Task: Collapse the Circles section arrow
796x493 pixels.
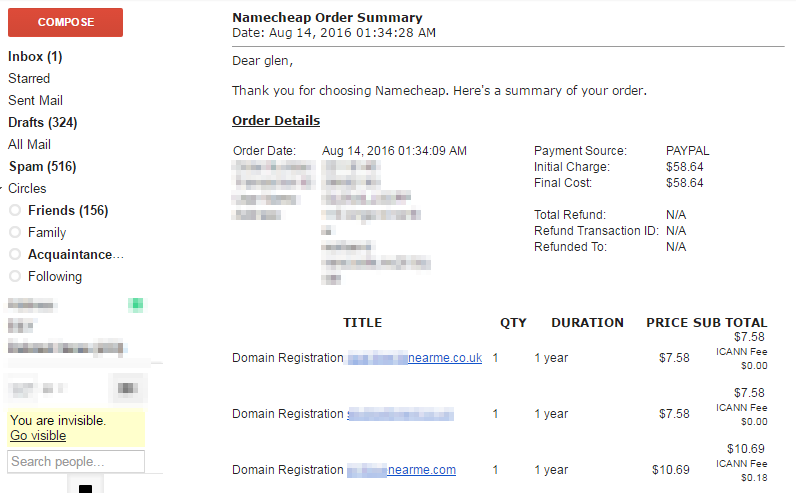Action: 3,189
